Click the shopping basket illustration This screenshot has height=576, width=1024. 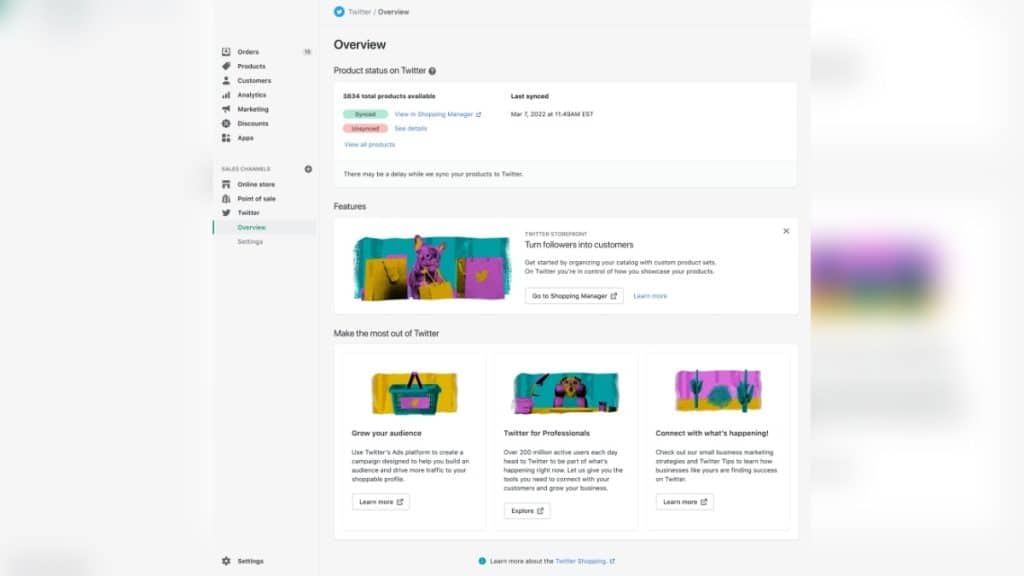click(x=414, y=393)
